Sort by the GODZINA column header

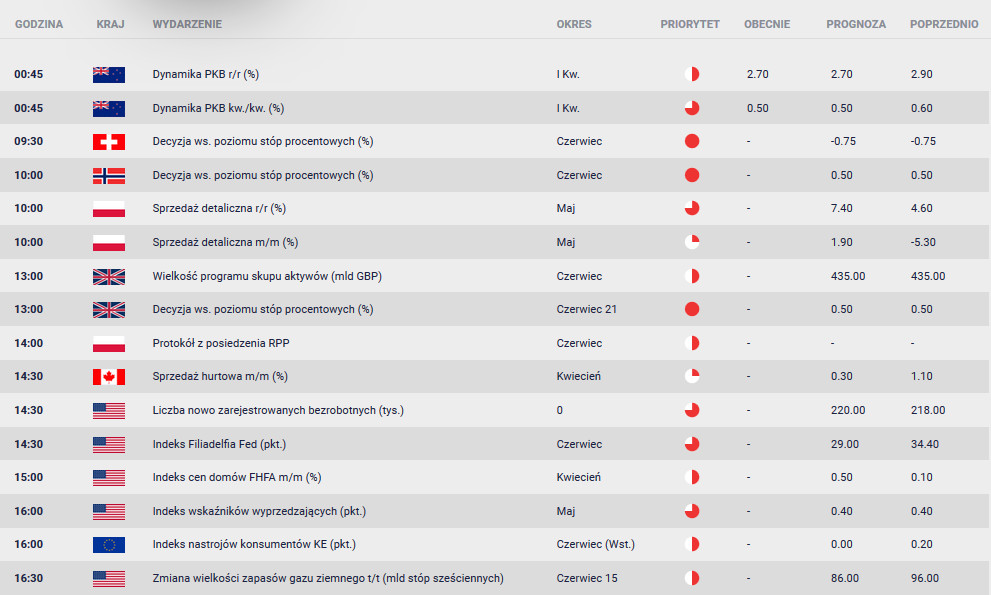coord(39,24)
